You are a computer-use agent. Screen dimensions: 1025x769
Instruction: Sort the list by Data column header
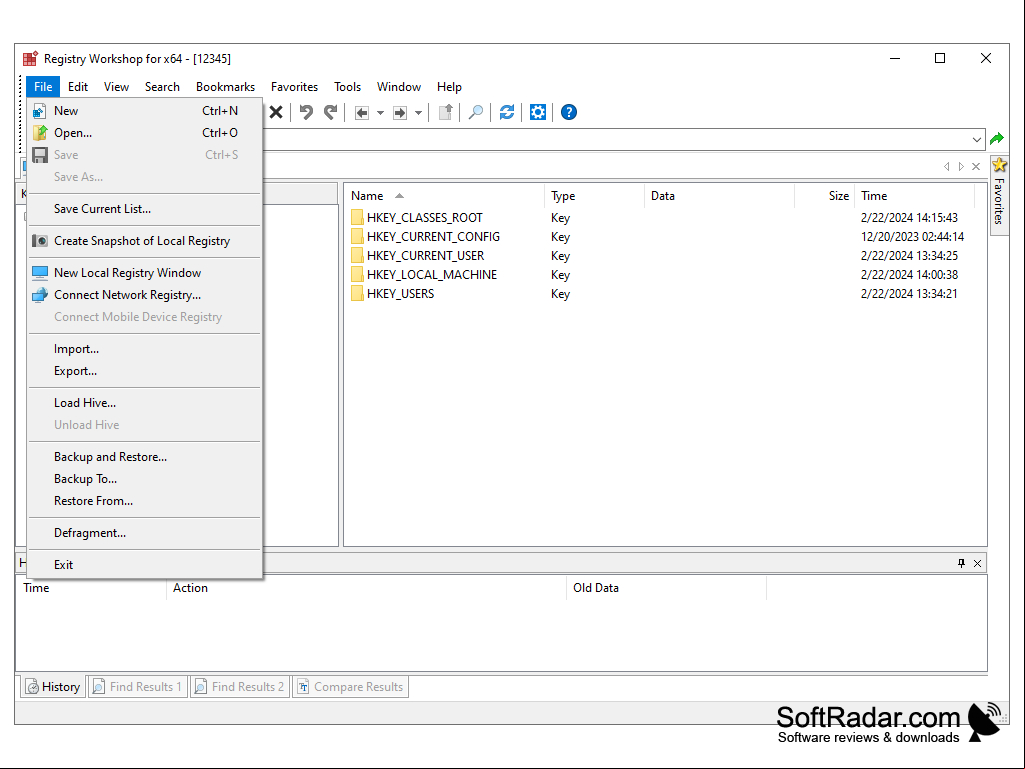click(x=719, y=196)
